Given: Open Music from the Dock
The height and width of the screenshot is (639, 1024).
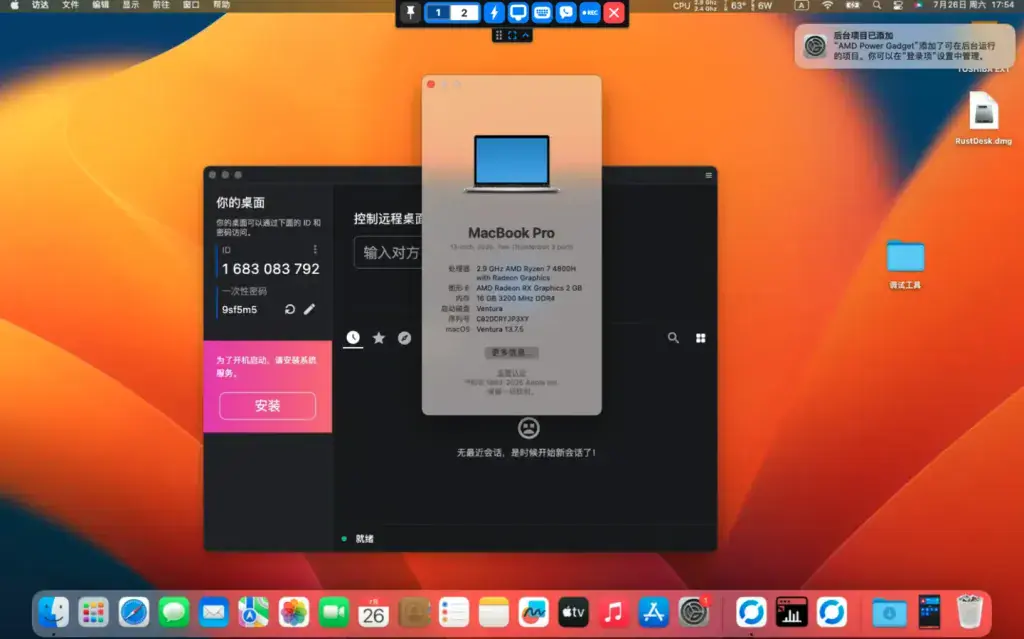Looking at the screenshot, I should click(613, 612).
